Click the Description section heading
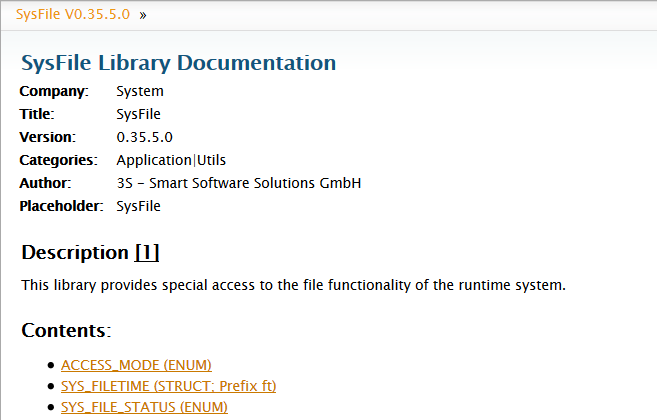The height and width of the screenshot is (420, 657). point(75,252)
